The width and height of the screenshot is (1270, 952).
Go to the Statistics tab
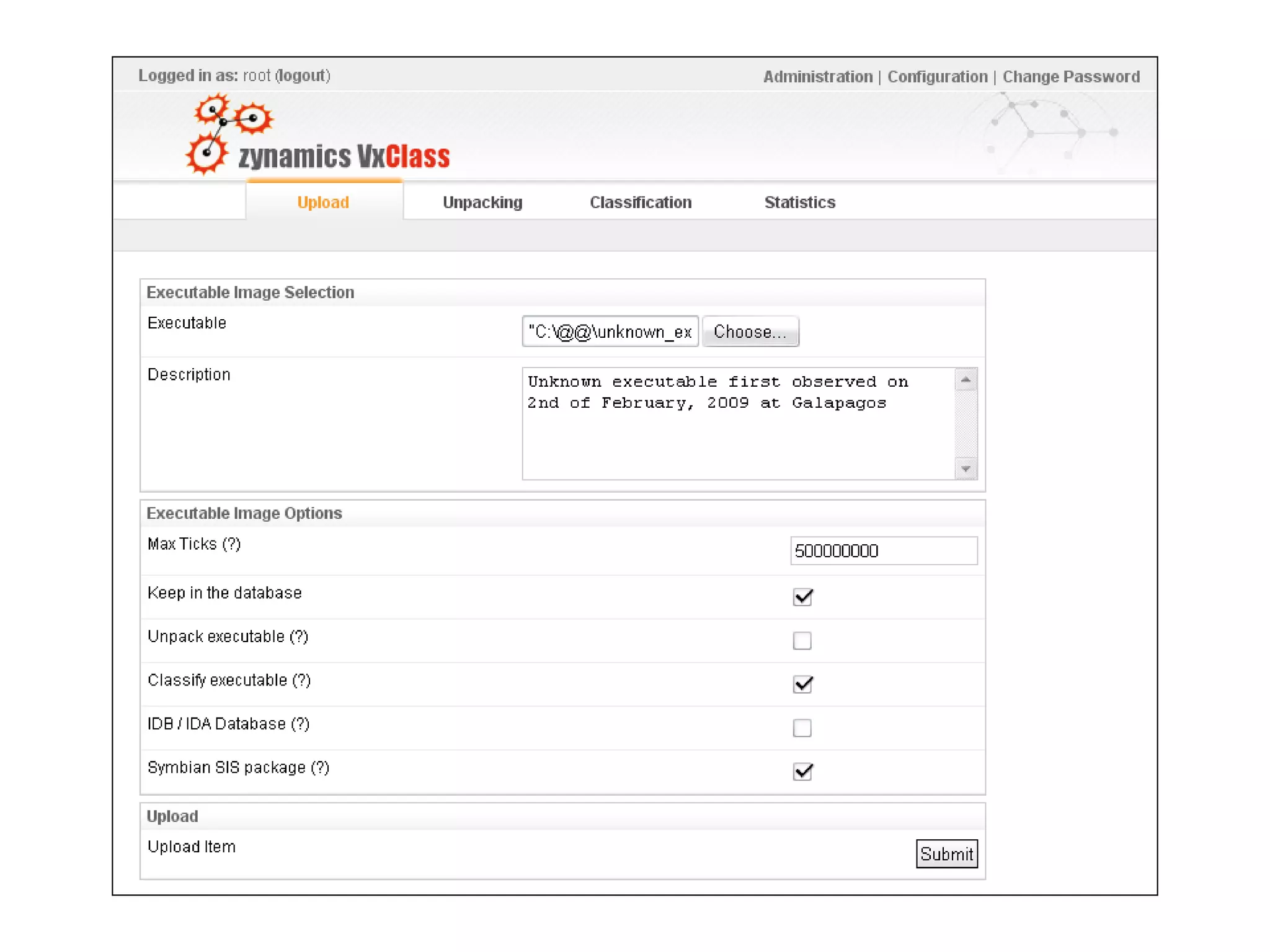click(799, 203)
